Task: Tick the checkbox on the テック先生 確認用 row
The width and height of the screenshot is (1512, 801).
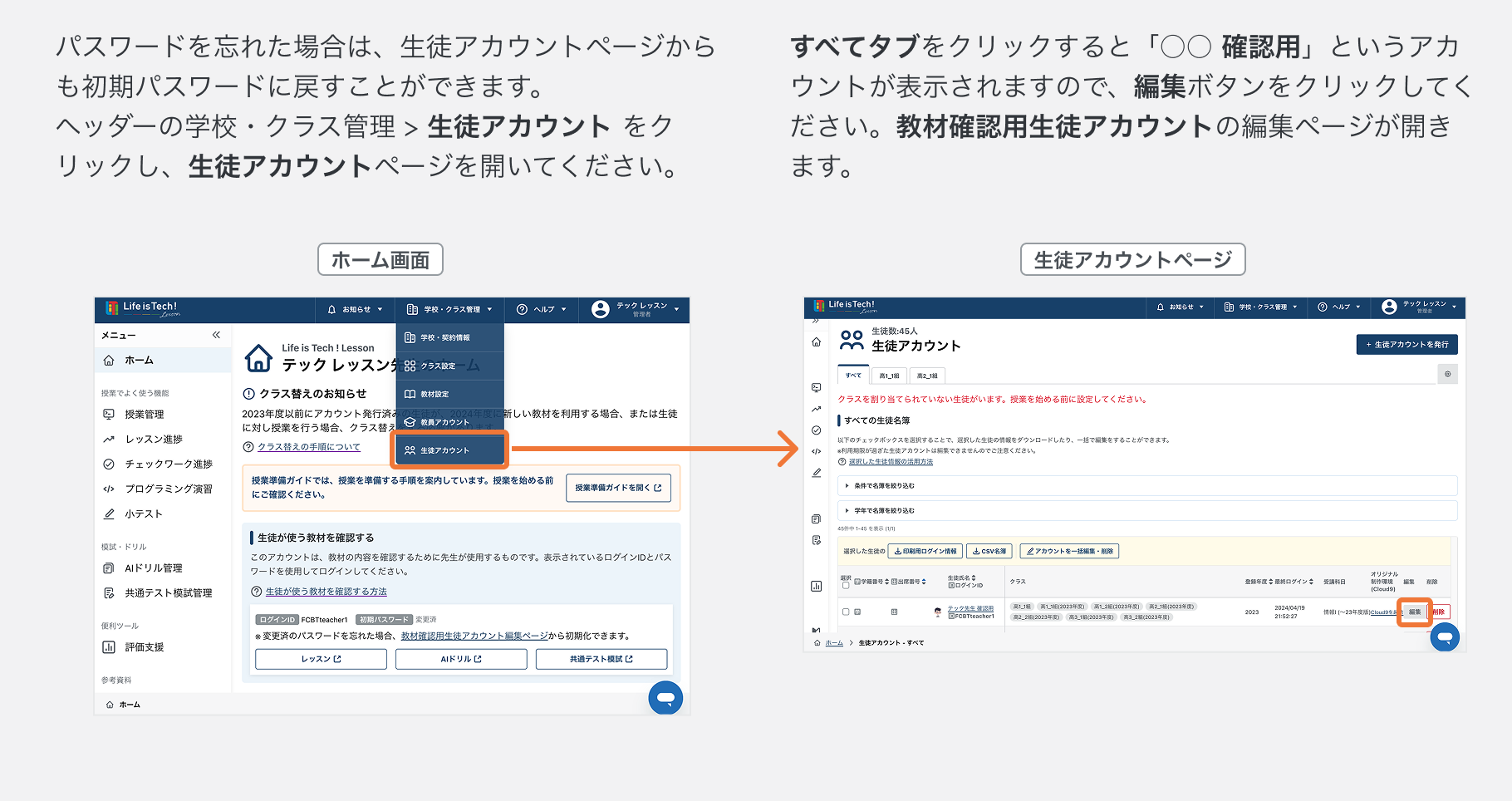Action: tap(846, 612)
